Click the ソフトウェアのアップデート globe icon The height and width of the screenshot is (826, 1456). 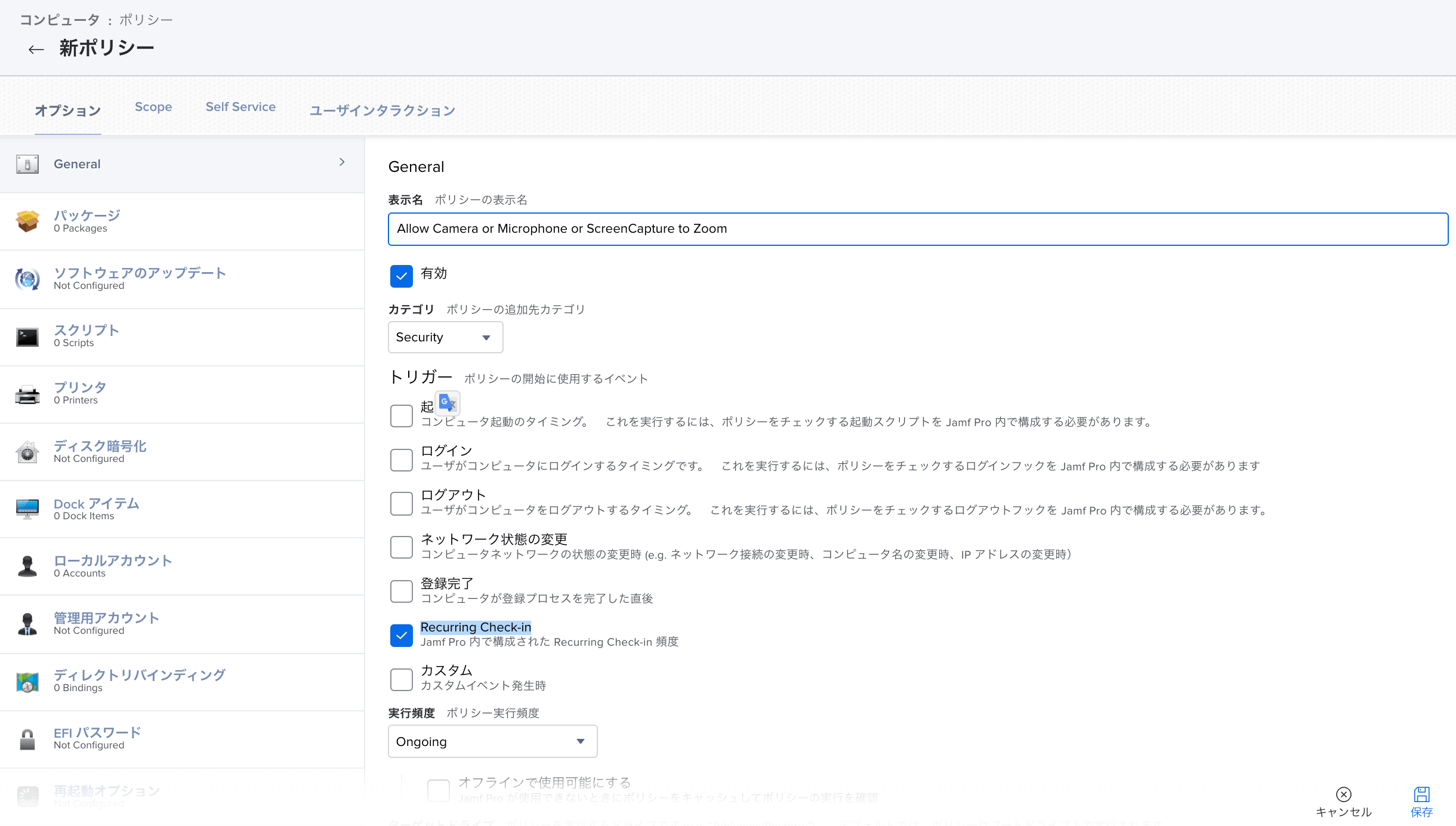coord(27,279)
